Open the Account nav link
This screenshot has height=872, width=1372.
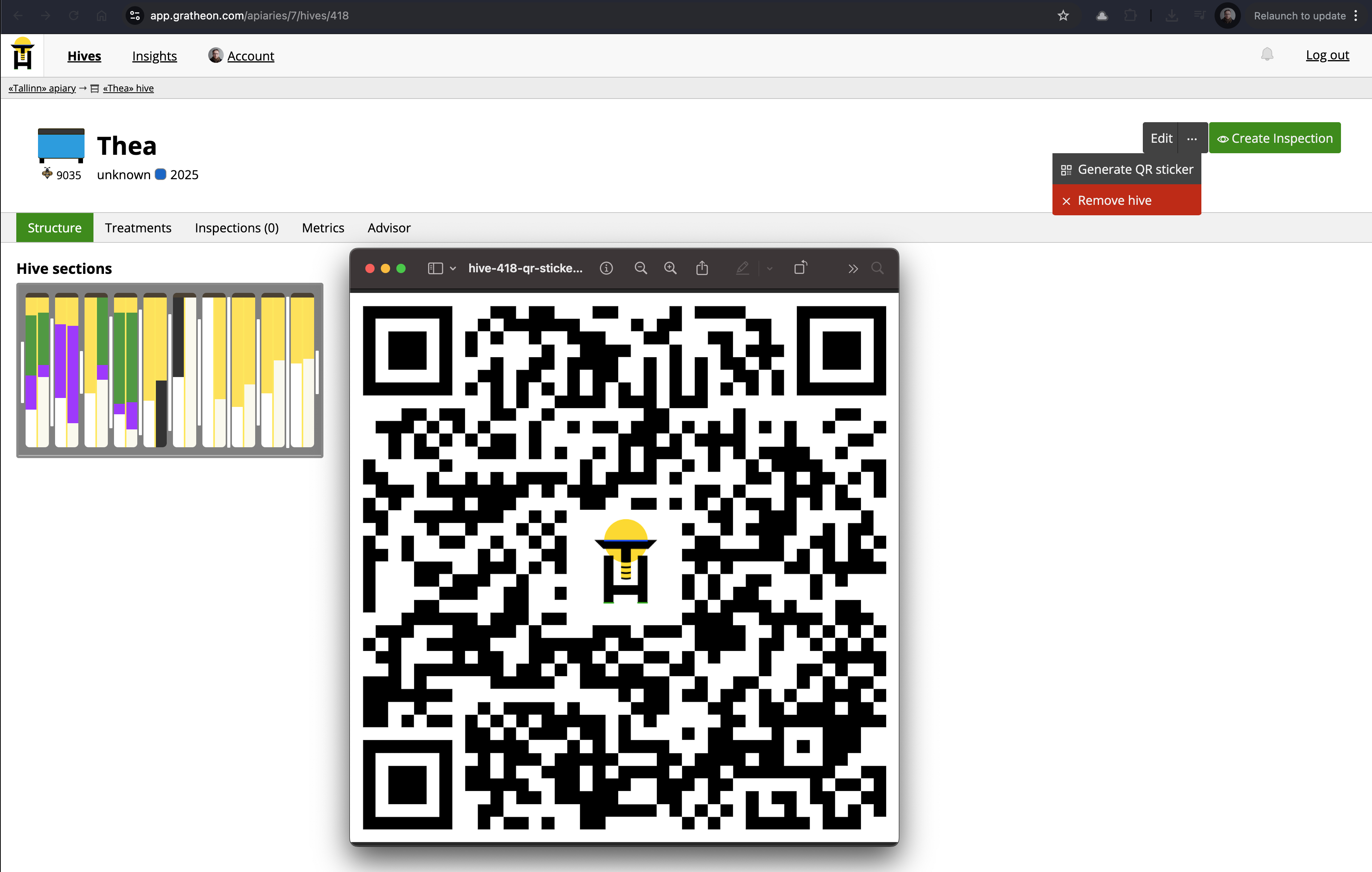coord(251,56)
